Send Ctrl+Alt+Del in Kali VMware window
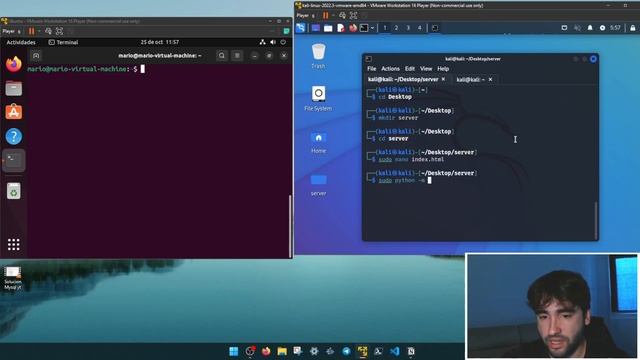Screen dimensions: 640x360 point(342,16)
